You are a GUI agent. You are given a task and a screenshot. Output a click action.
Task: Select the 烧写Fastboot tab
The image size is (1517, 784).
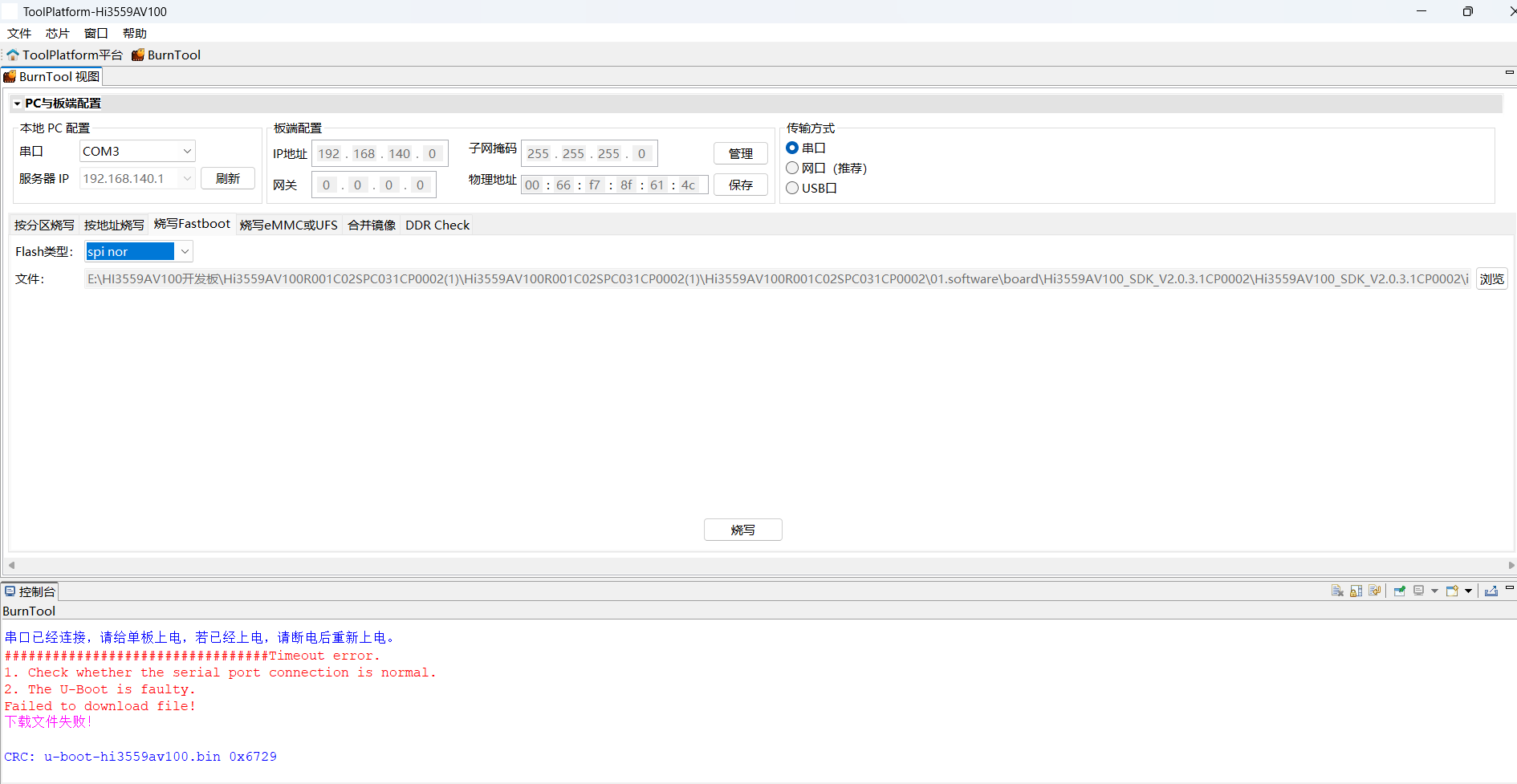click(x=192, y=224)
